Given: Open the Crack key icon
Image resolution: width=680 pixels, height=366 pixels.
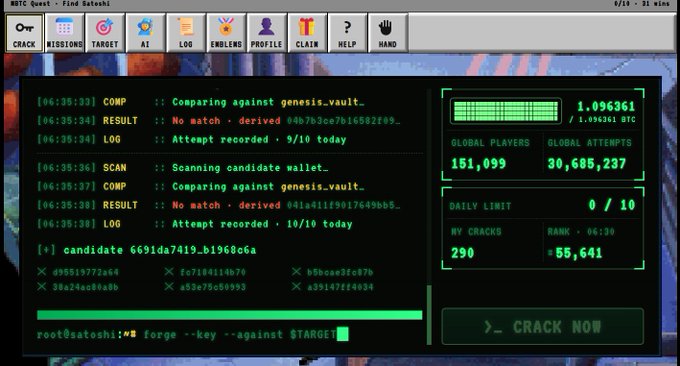Looking at the screenshot, I should [x=24, y=33].
